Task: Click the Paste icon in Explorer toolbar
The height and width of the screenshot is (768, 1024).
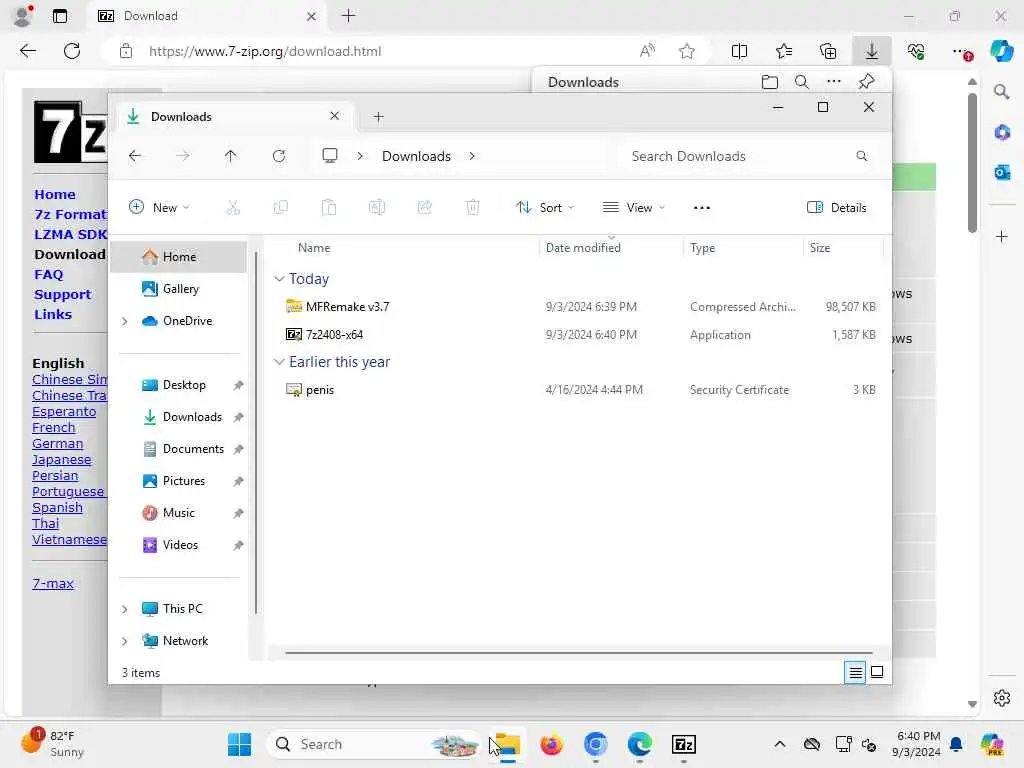Action: coord(328,208)
